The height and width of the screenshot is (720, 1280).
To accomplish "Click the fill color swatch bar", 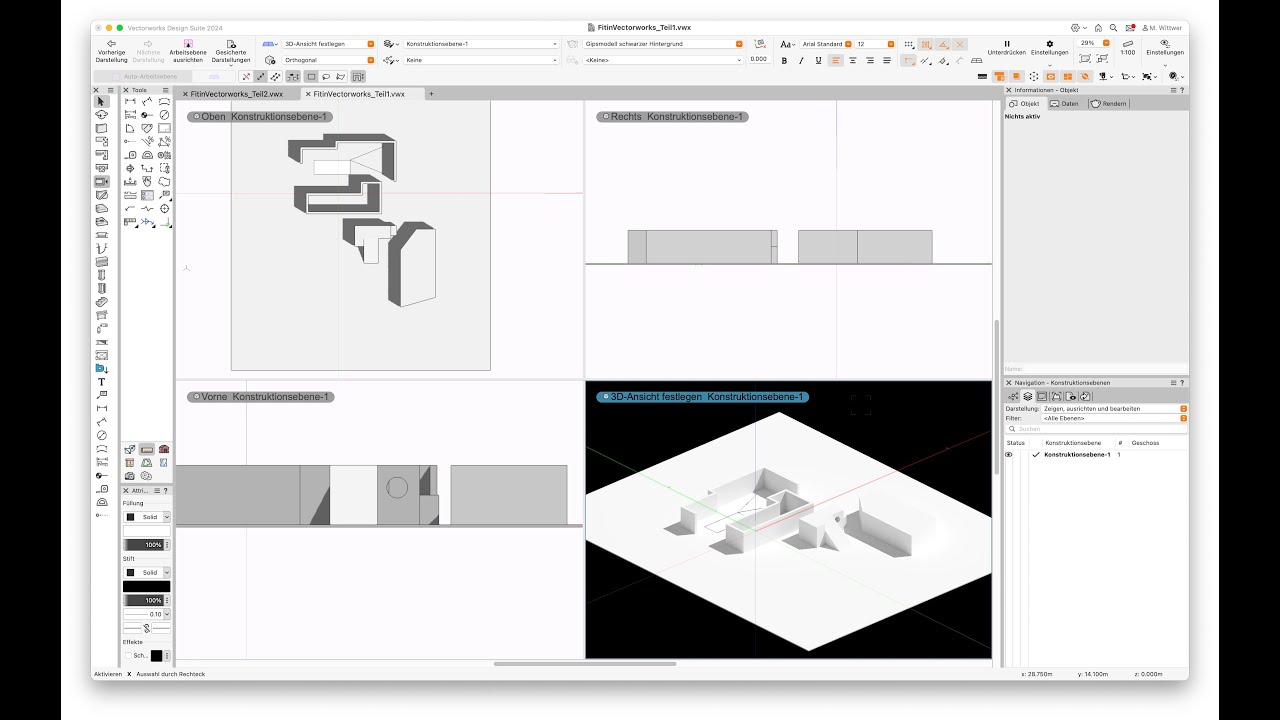I will (146, 531).
